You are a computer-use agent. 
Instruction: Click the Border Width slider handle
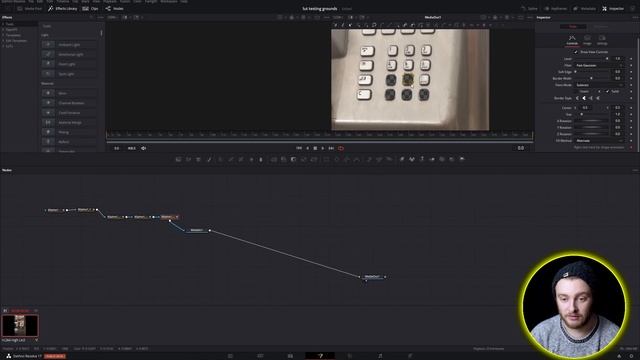click(591, 78)
